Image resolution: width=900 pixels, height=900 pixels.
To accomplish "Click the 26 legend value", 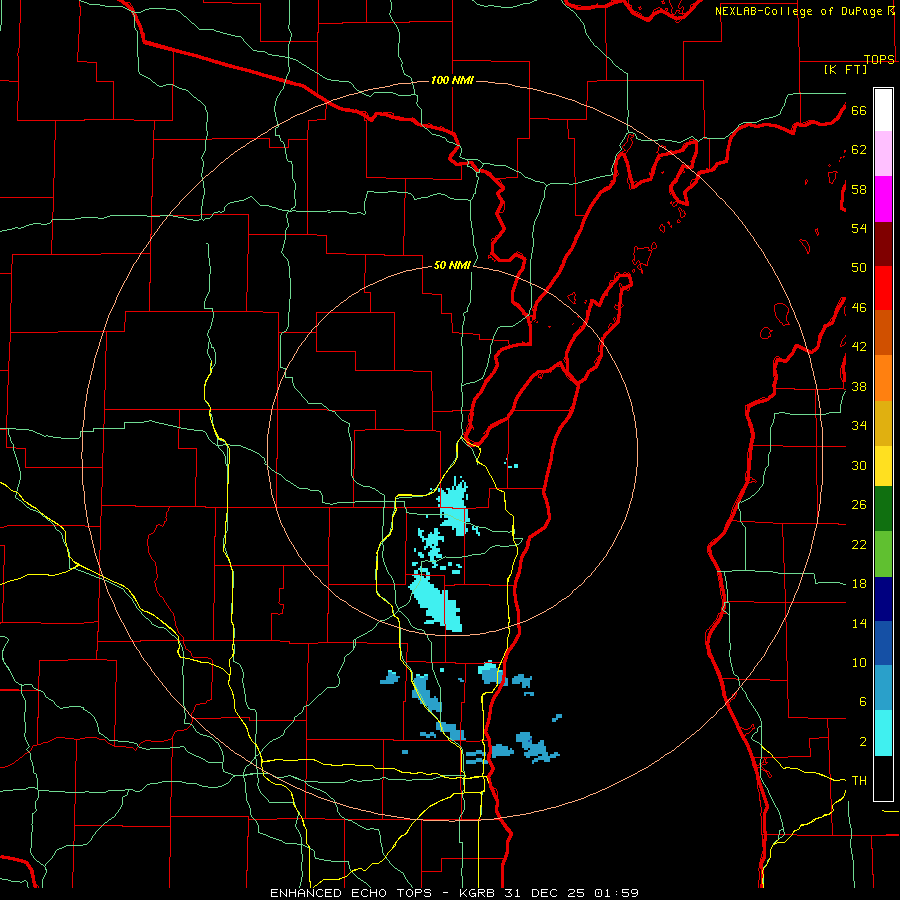I will [x=859, y=505].
